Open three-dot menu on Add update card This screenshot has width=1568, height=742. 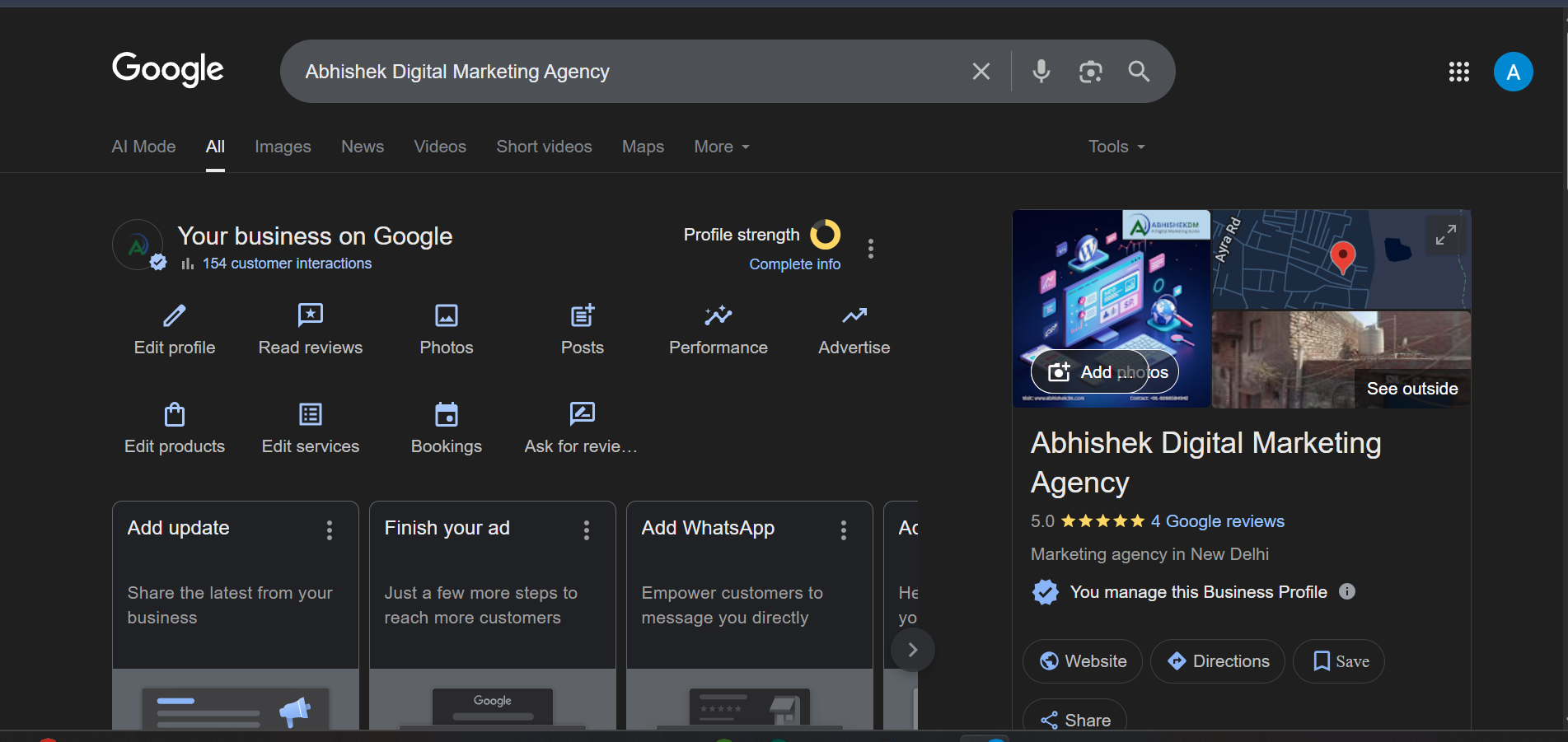coord(330,530)
